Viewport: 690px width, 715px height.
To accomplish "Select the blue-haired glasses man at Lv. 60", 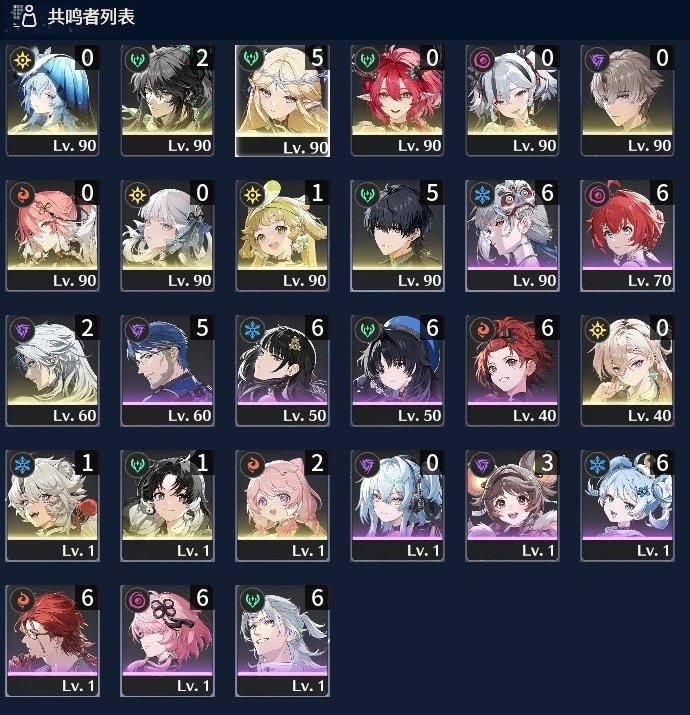I will coord(167,370).
